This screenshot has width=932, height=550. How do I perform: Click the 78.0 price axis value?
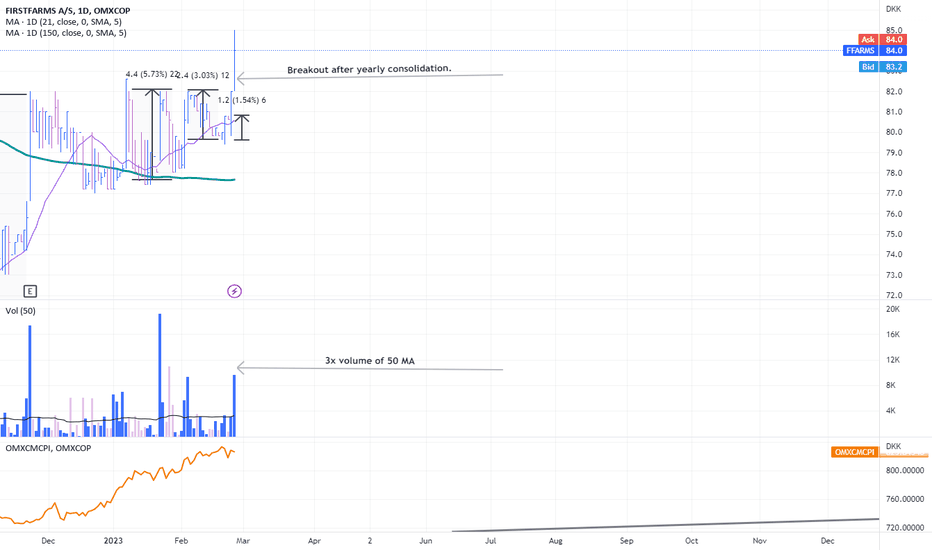(x=894, y=173)
